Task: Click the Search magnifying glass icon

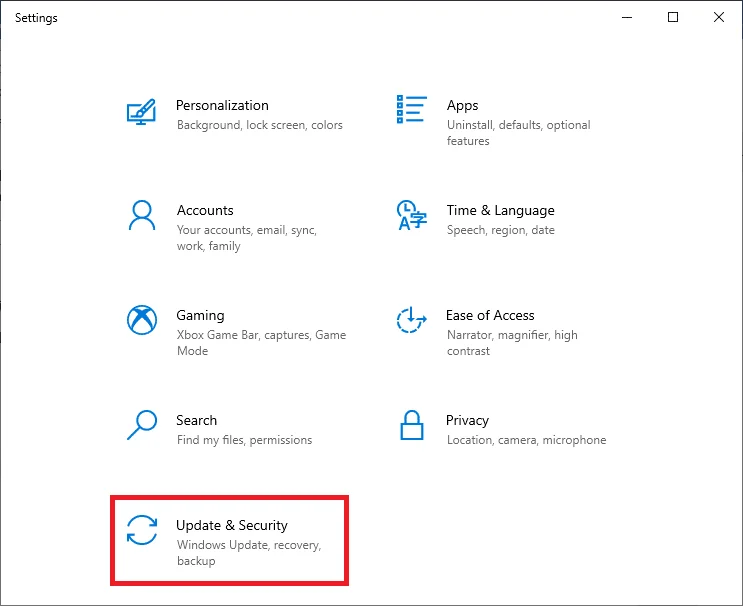Action: coord(142,425)
